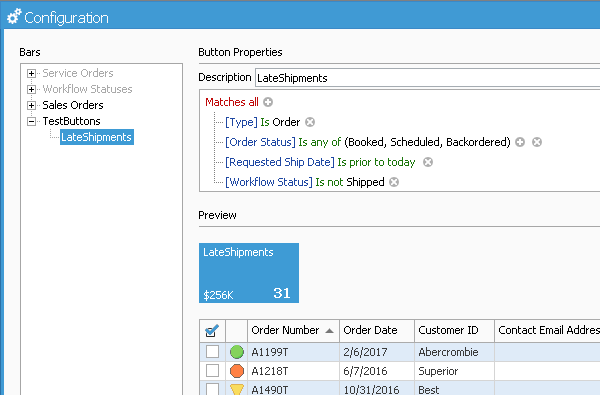The width and height of the screenshot is (600, 395).
Task: Change the 'Is any of' operator
Action: [x=320, y=142]
